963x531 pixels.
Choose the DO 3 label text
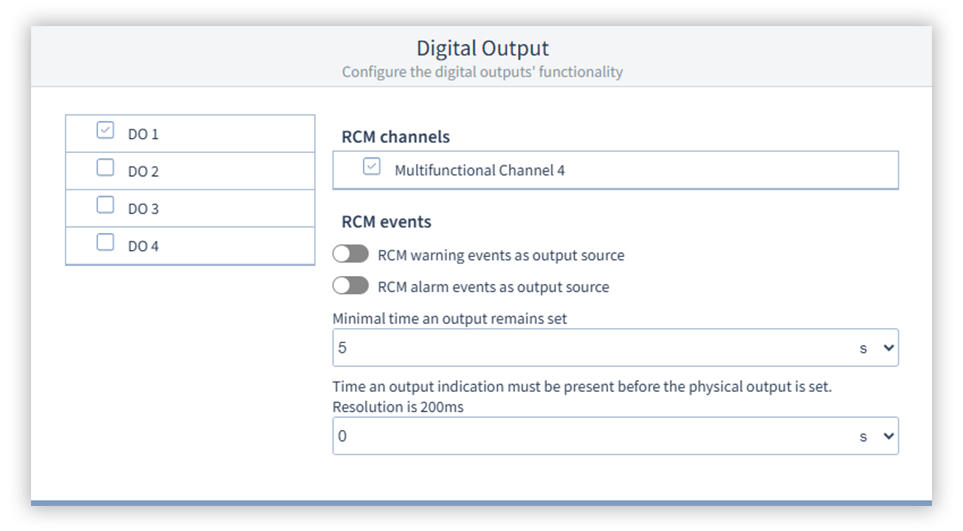(x=143, y=208)
